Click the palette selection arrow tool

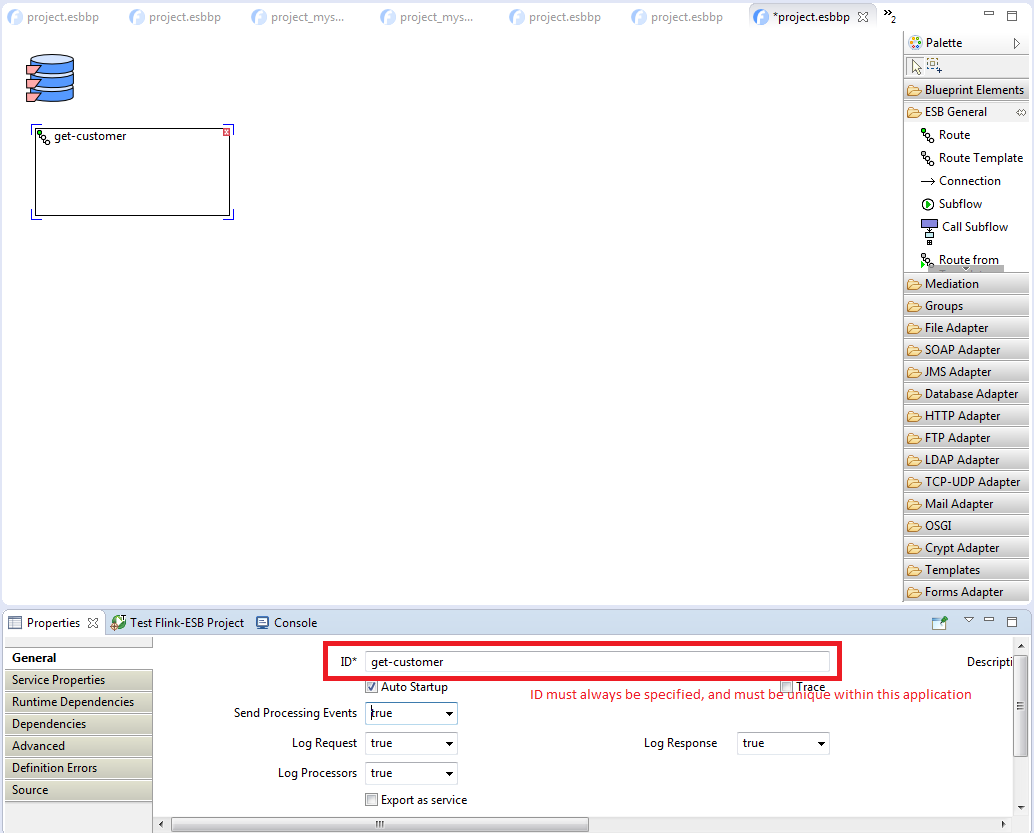pos(916,66)
